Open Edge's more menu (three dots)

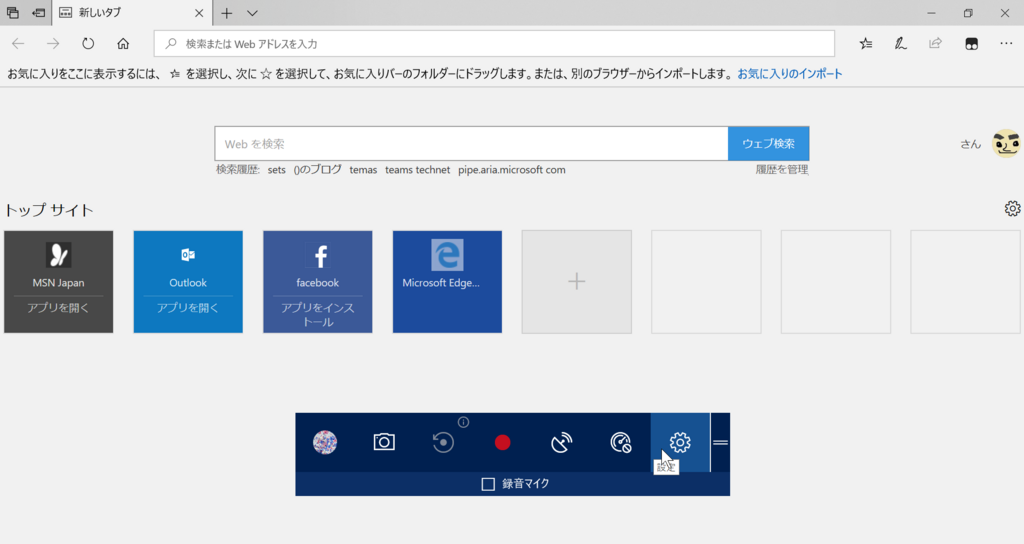[x=1006, y=44]
